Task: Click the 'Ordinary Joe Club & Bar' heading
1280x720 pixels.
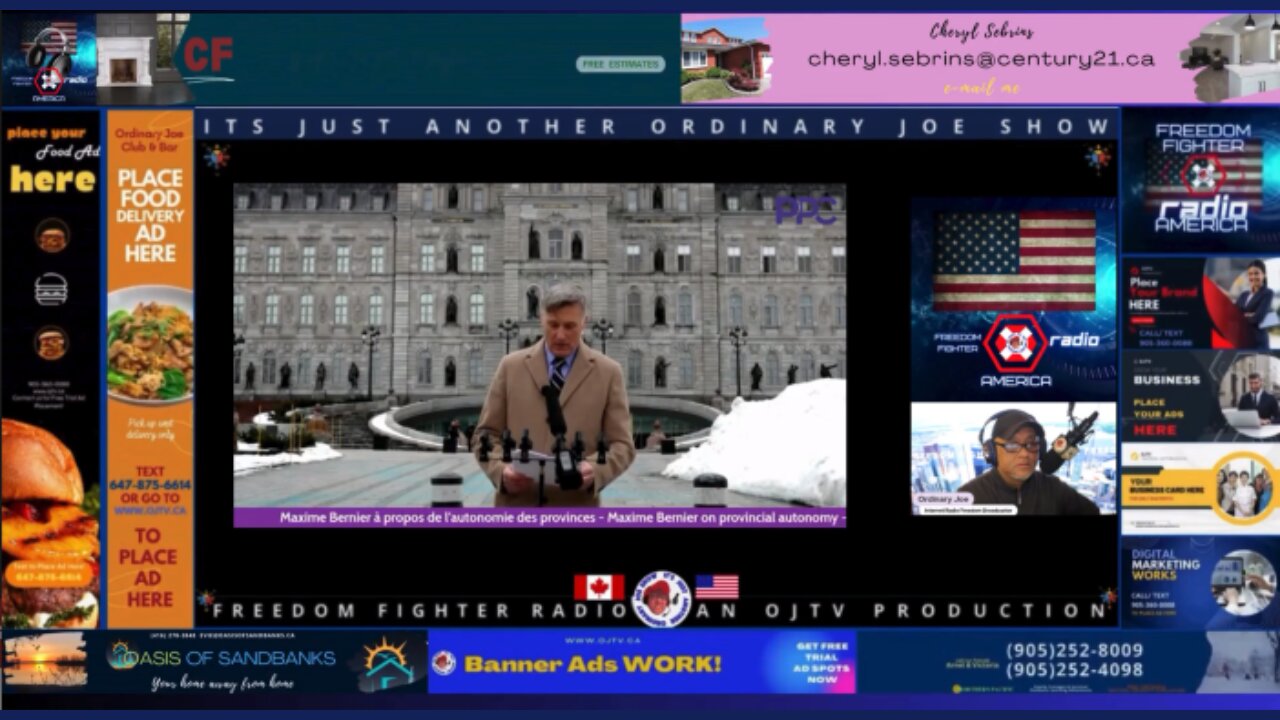Action: click(x=150, y=141)
